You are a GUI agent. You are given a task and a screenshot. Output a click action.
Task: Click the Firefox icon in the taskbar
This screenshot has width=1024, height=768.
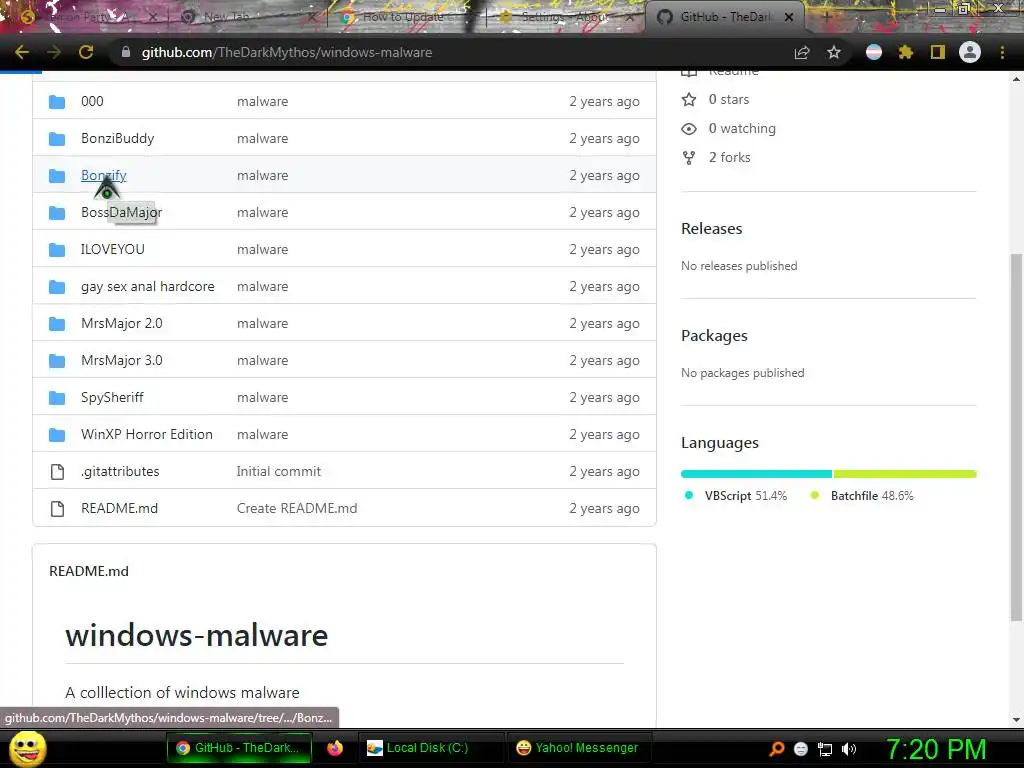335,748
